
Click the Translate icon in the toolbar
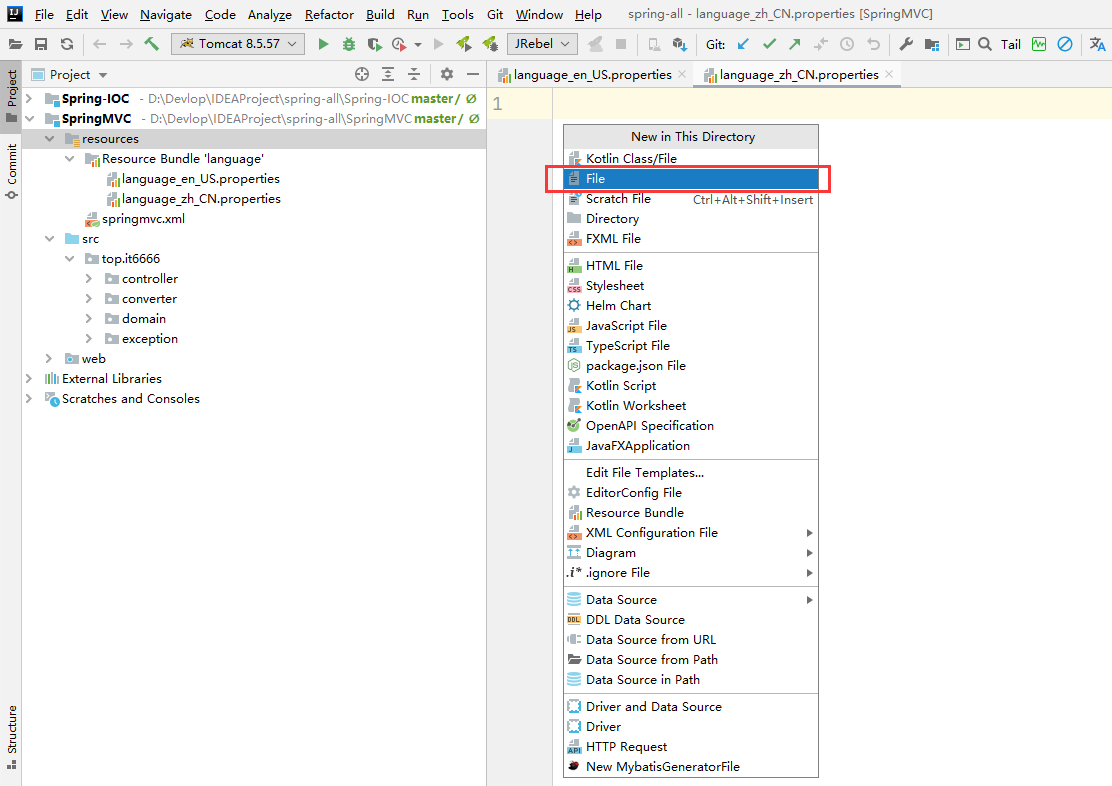click(1097, 44)
